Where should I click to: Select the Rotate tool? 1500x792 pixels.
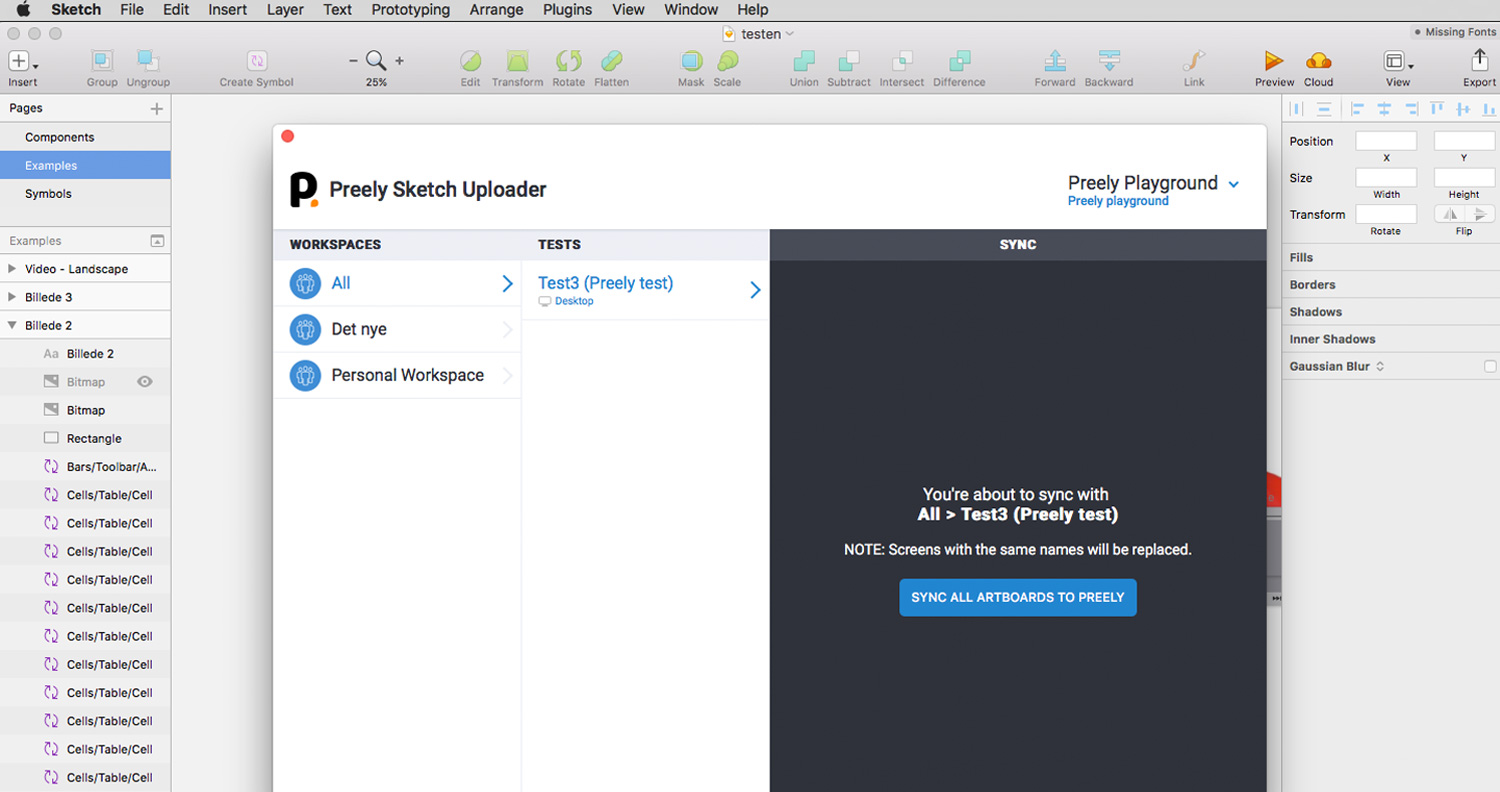click(569, 61)
